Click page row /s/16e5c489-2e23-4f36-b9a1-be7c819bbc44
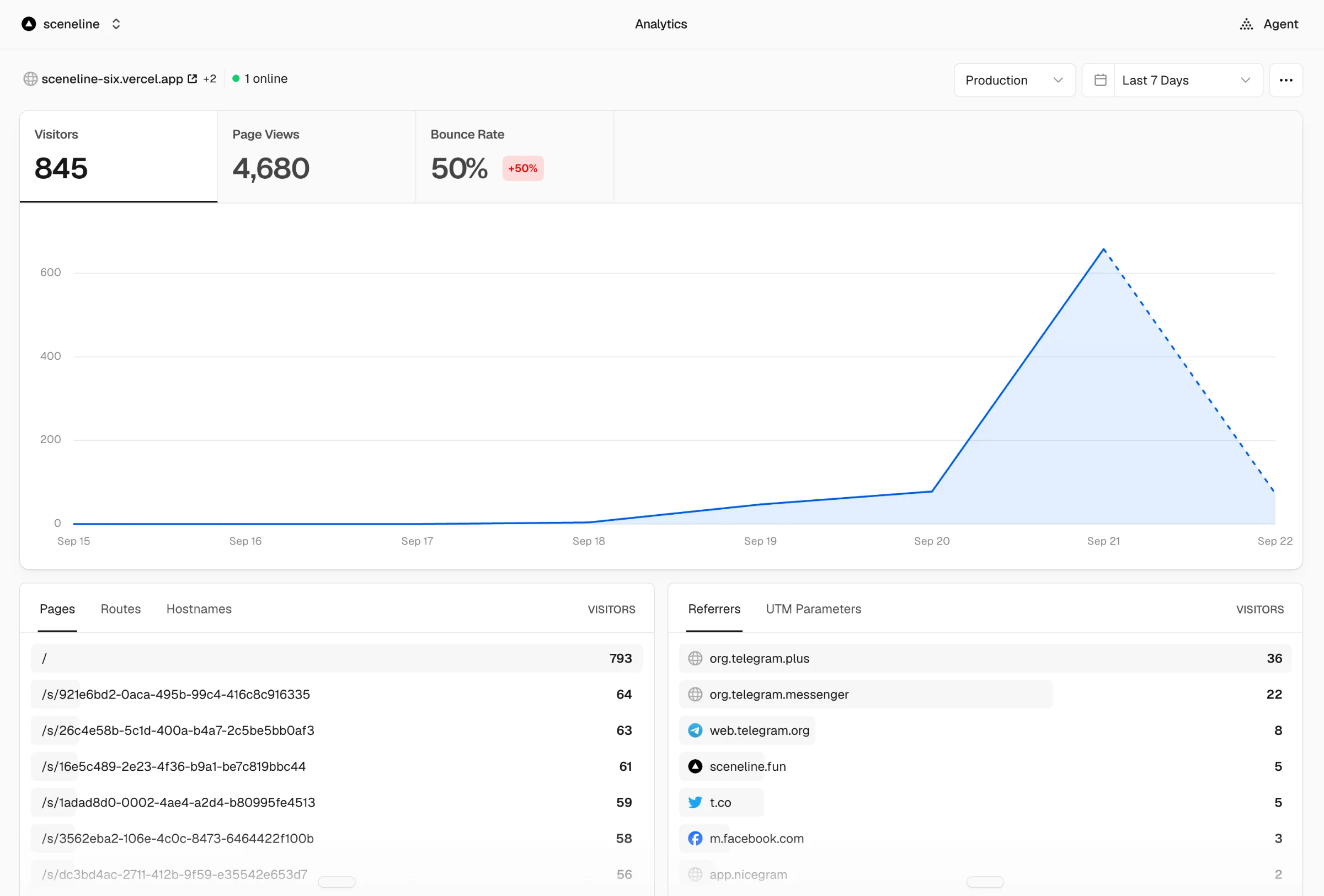The width and height of the screenshot is (1324, 896). (x=337, y=766)
